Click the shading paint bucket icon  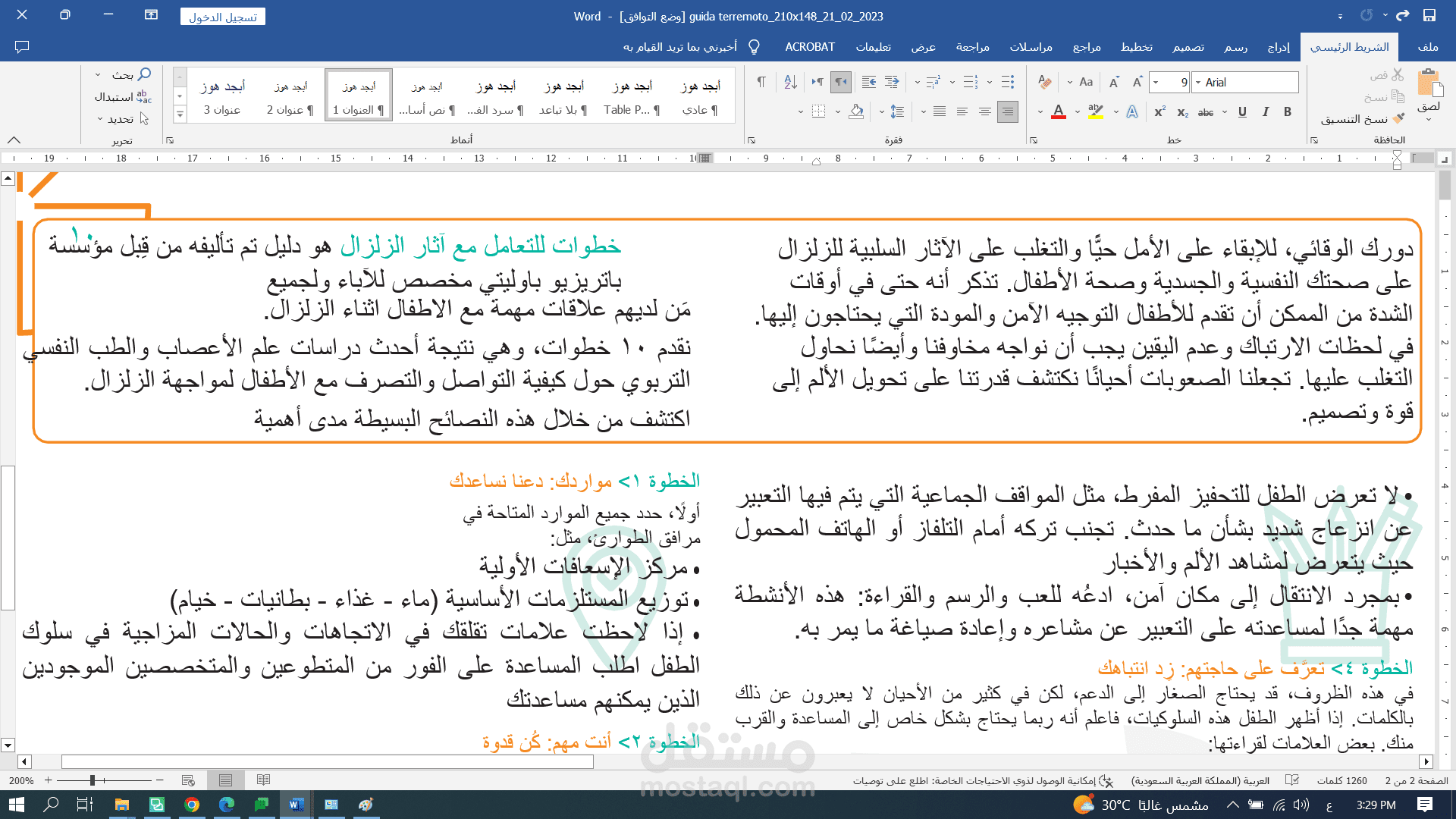click(x=856, y=112)
